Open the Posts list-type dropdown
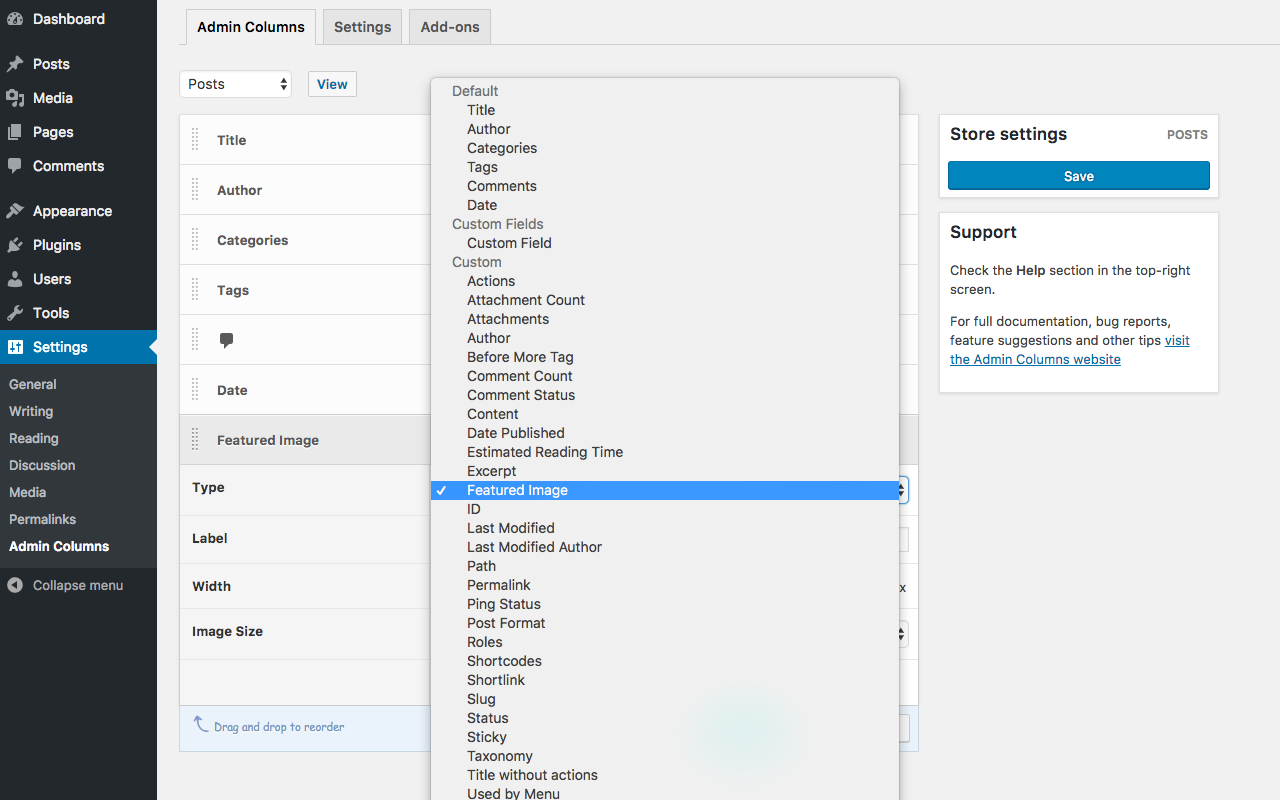The height and width of the screenshot is (800, 1280). pos(235,84)
